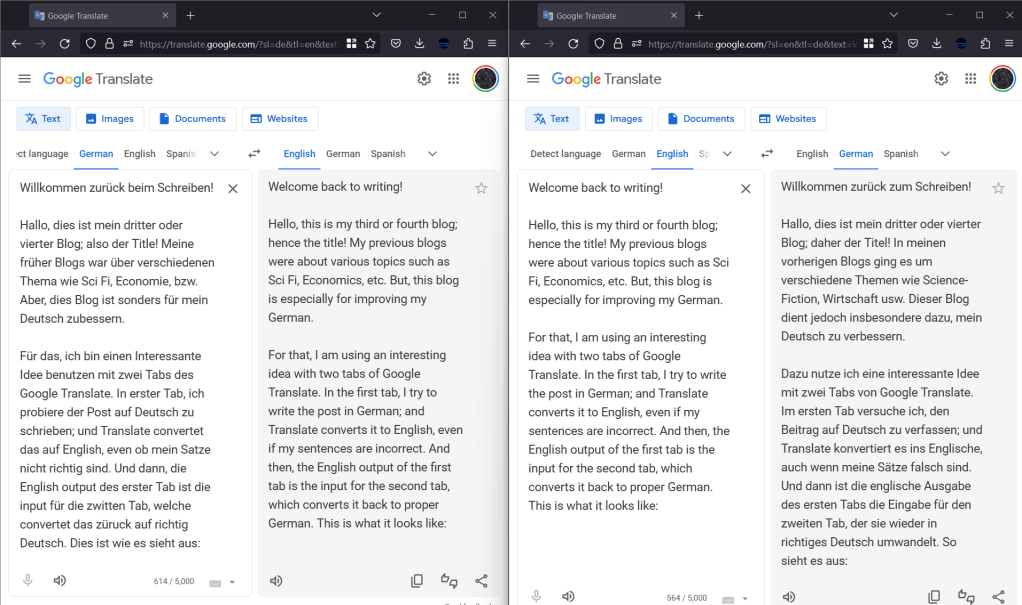The image size is (1022, 605).
Task: Expand more target languages in the English-to-German window
Action: tap(945, 154)
